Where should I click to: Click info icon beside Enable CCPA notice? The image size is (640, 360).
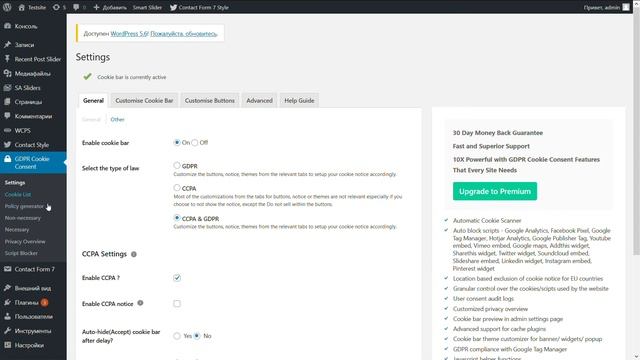point(140,303)
